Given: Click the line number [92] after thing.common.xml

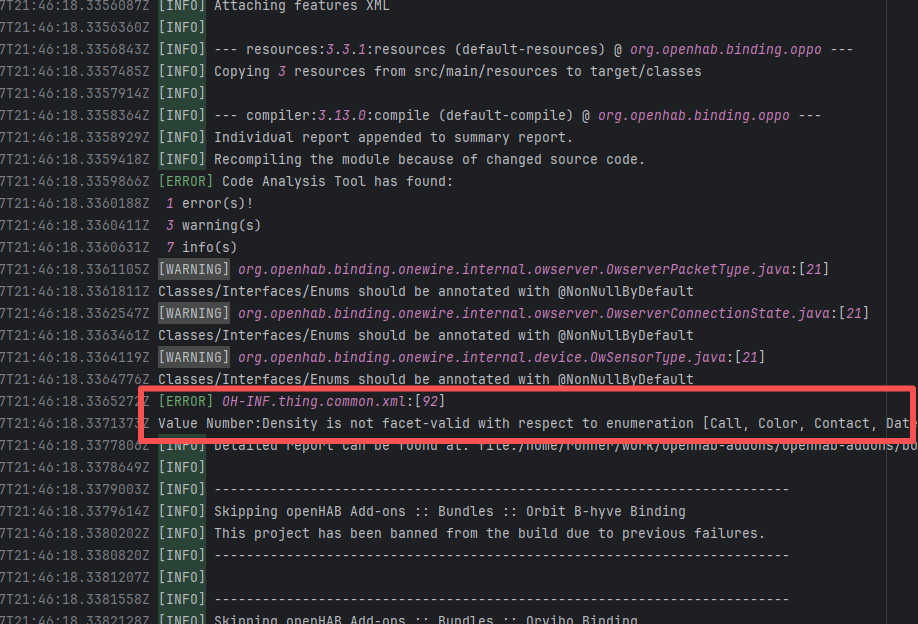Looking at the screenshot, I should click(x=429, y=402).
